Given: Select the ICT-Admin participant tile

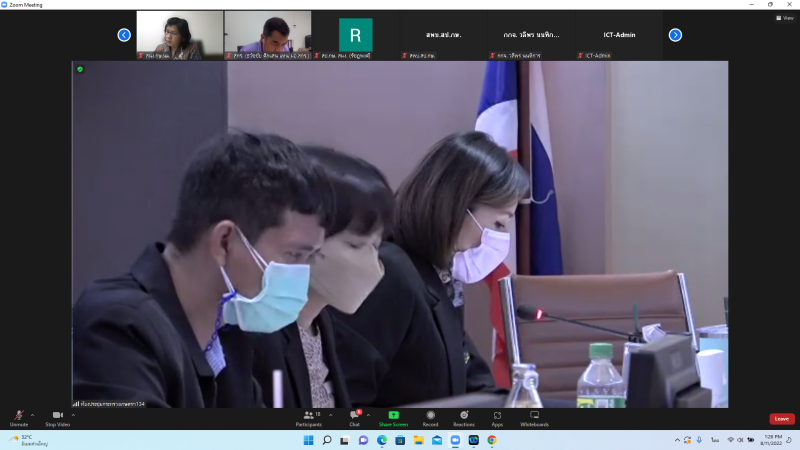Looking at the screenshot, I should coord(621,35).
